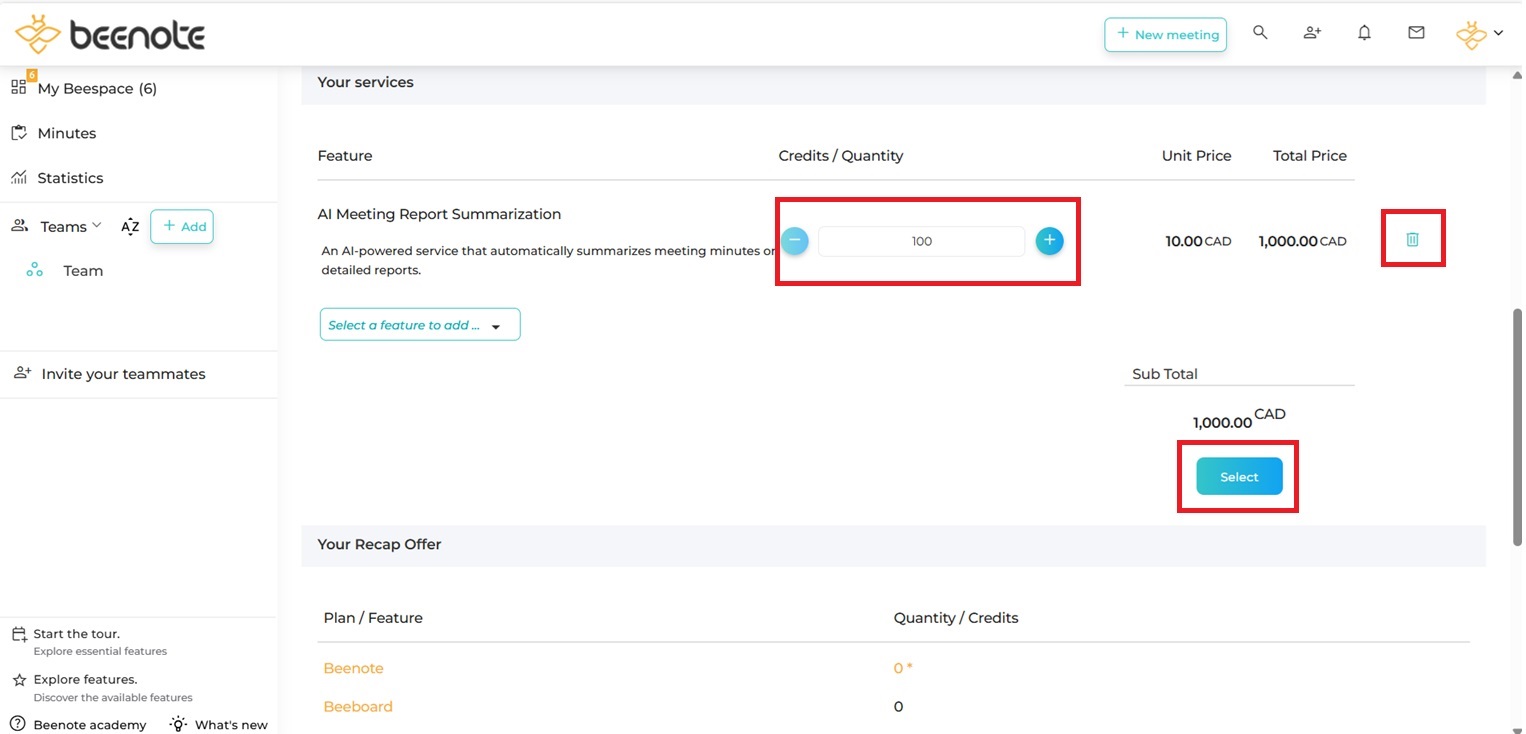Go to Minutes in the sidebar

[x=66, y=133]
